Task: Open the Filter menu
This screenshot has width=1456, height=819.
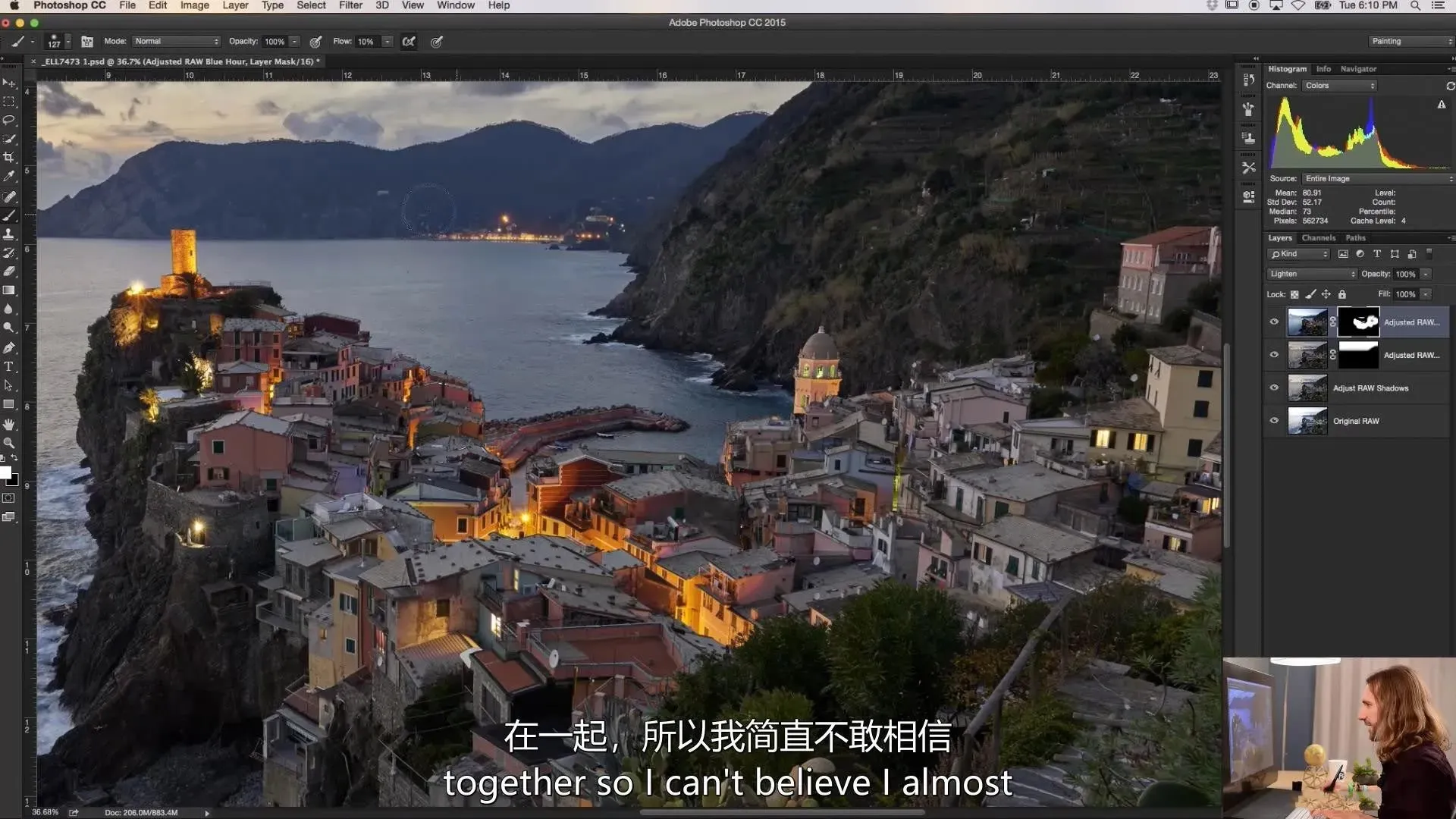Action: coord(350,5)
